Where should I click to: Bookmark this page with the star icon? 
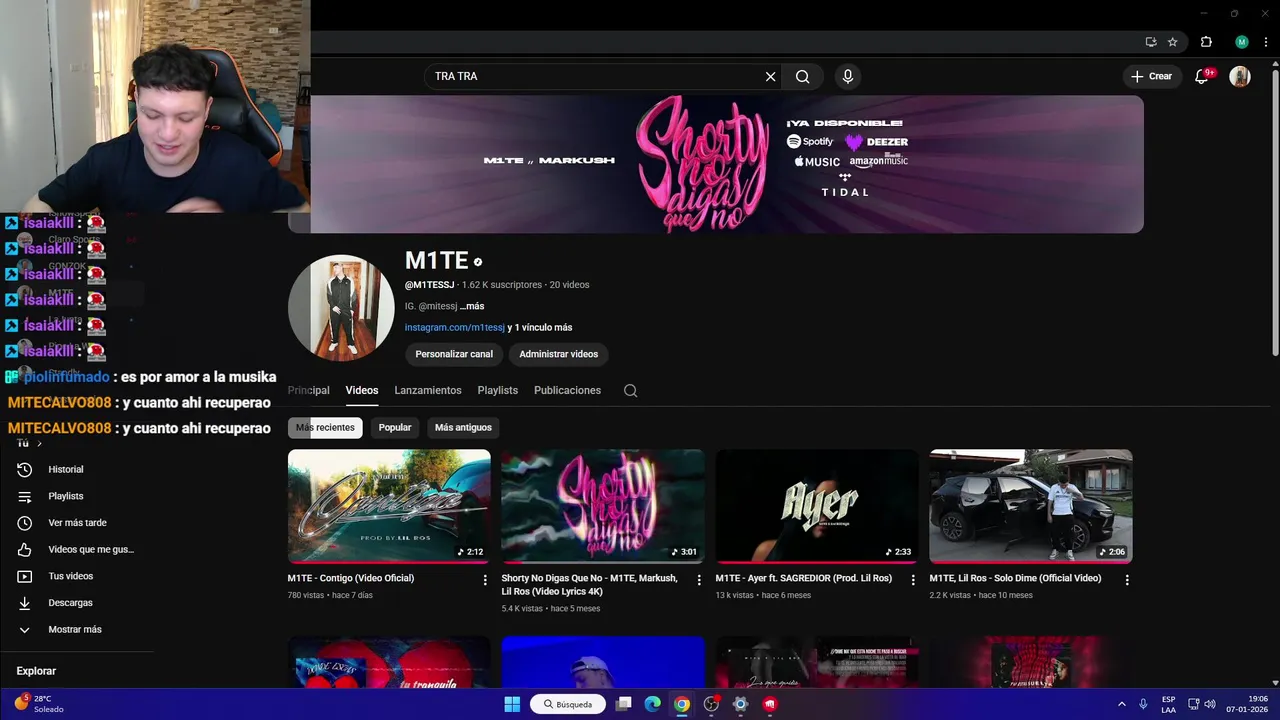[x=1172, y=42]
